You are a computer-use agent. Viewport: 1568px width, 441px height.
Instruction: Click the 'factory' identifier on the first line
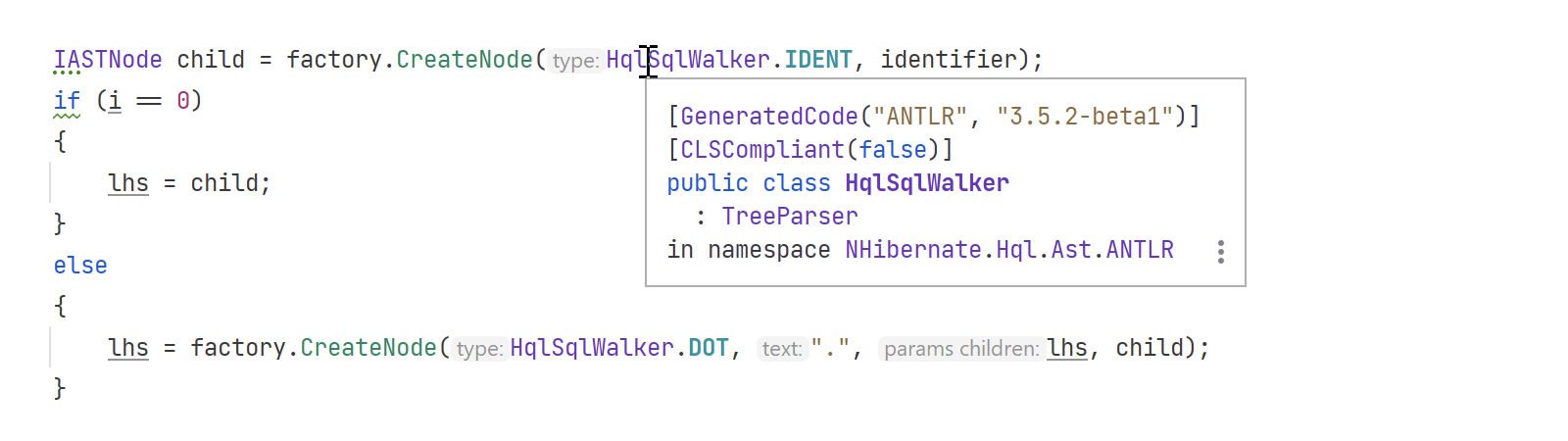pos(334,60)
